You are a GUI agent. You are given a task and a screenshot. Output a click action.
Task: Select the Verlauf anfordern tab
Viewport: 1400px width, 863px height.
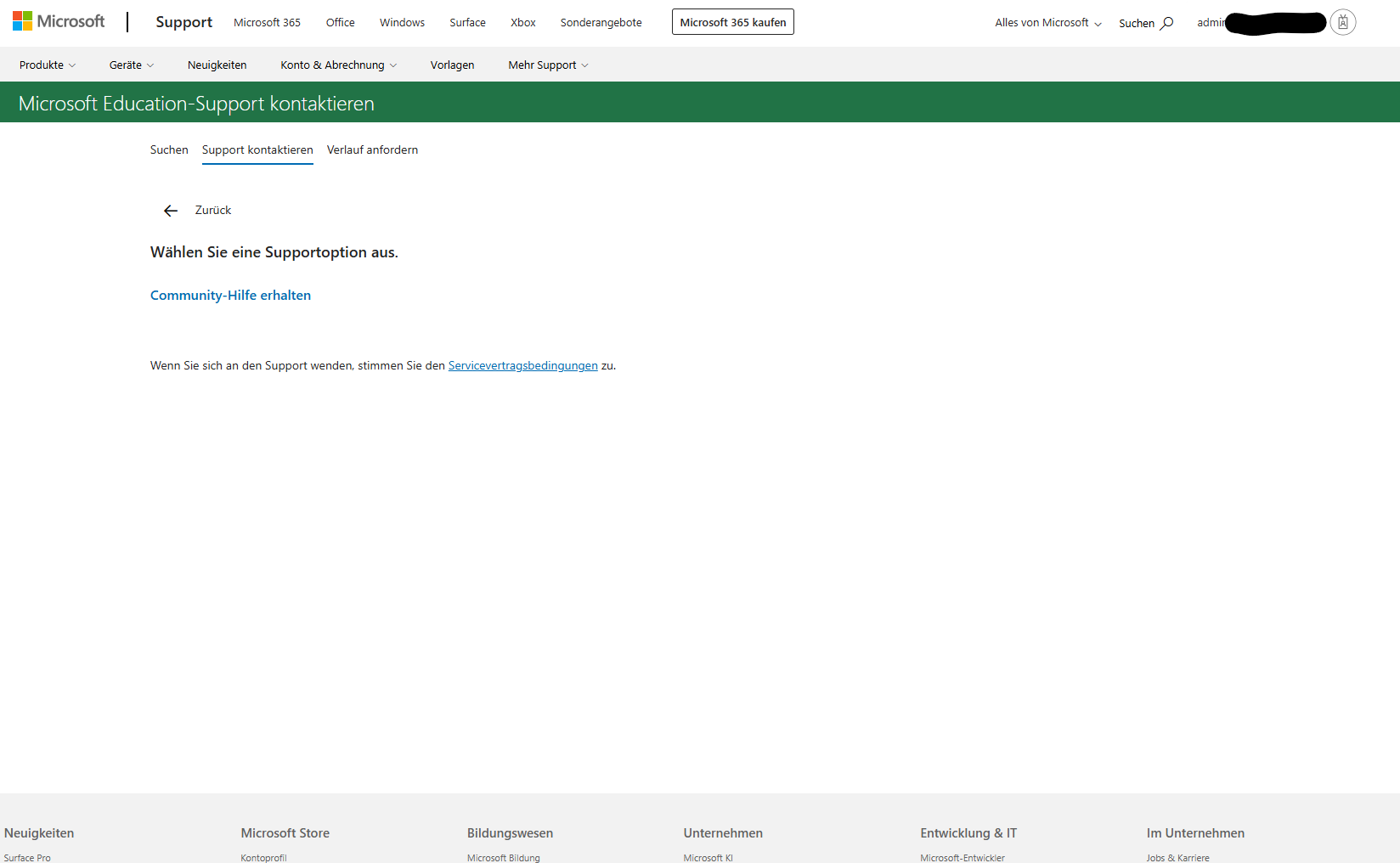(372, 149)
